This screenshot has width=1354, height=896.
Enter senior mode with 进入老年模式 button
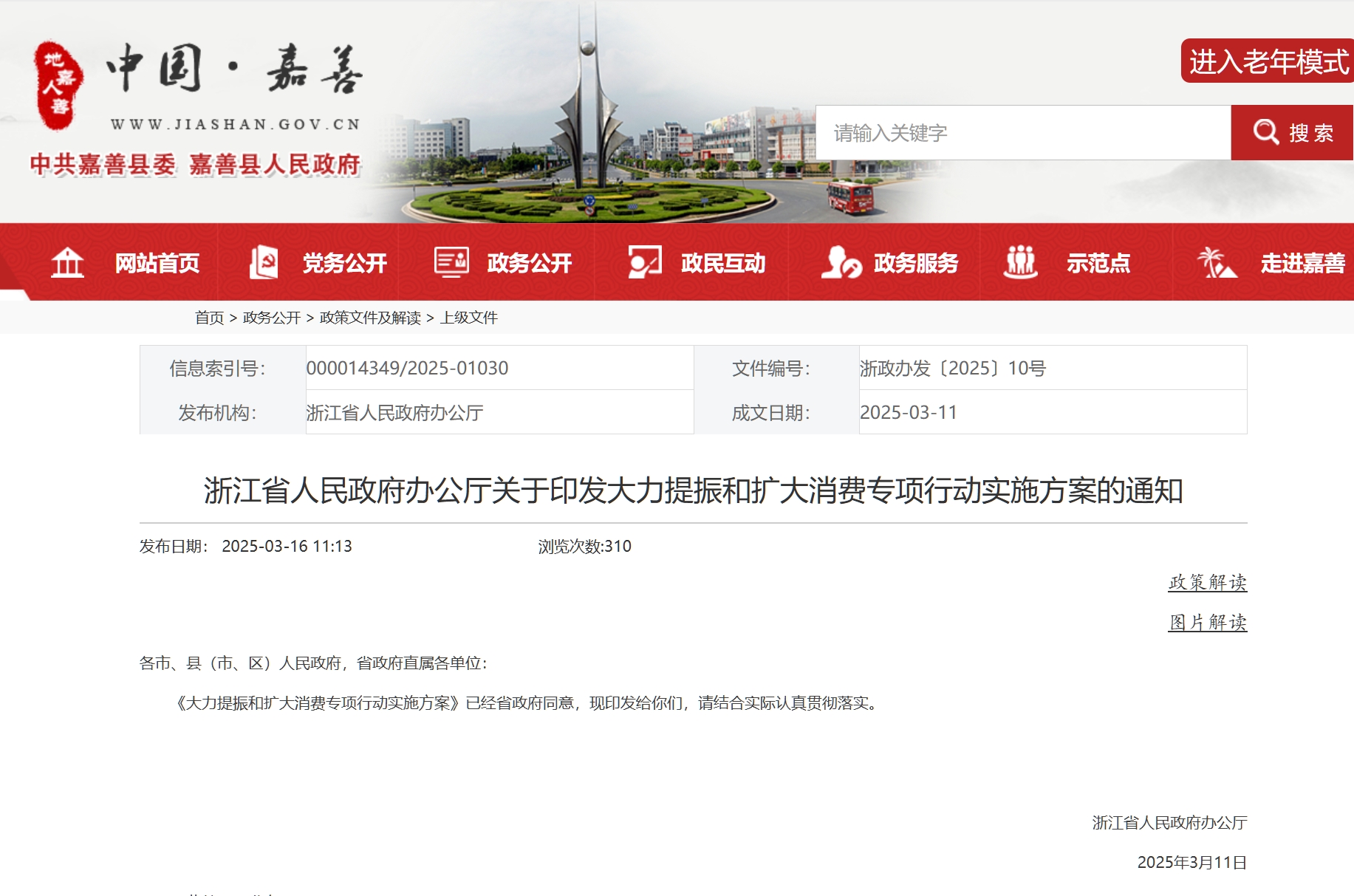point(1268,61)
